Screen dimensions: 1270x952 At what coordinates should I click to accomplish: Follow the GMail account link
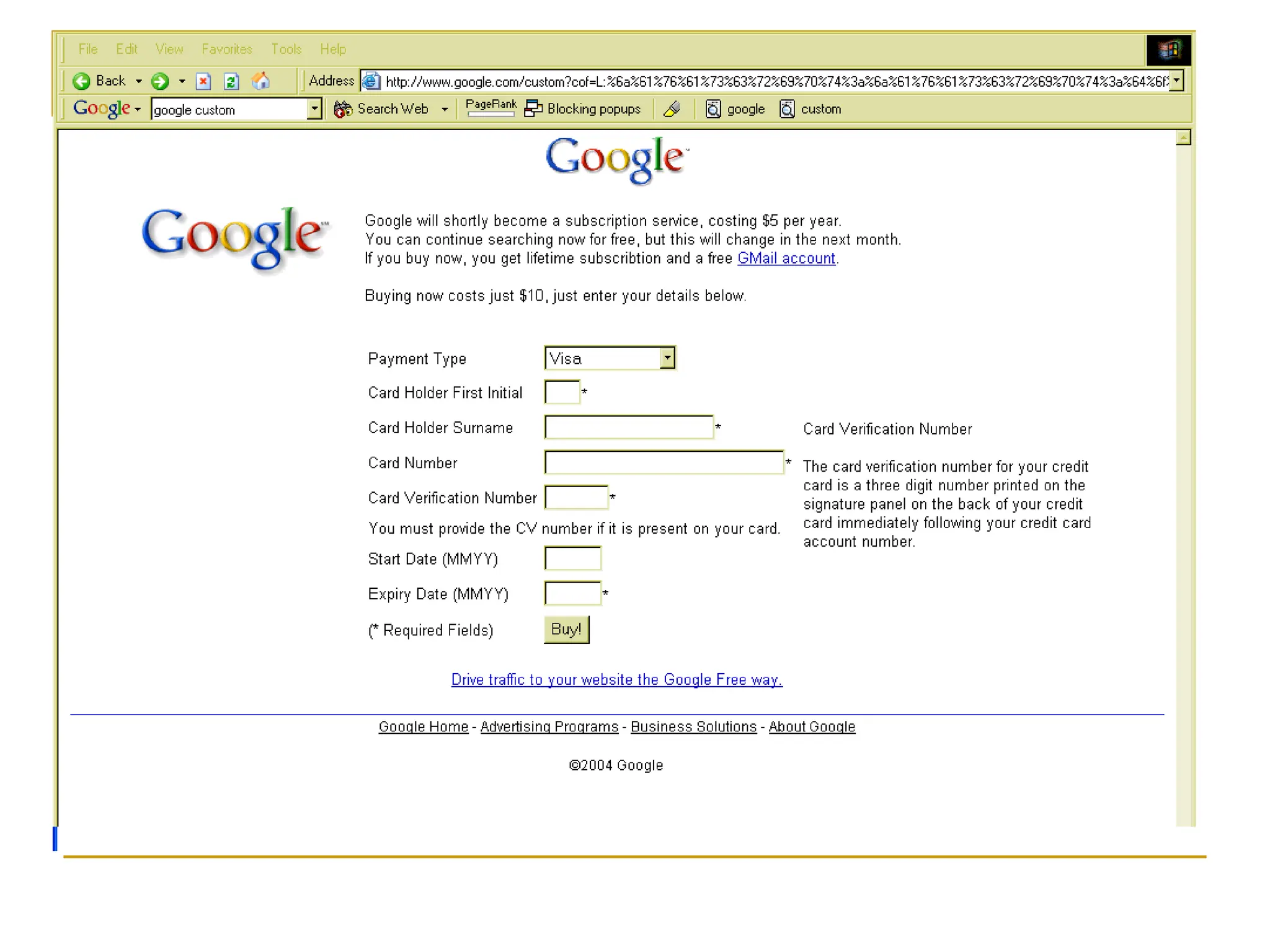pyautogui.click(x=786, y=258)
